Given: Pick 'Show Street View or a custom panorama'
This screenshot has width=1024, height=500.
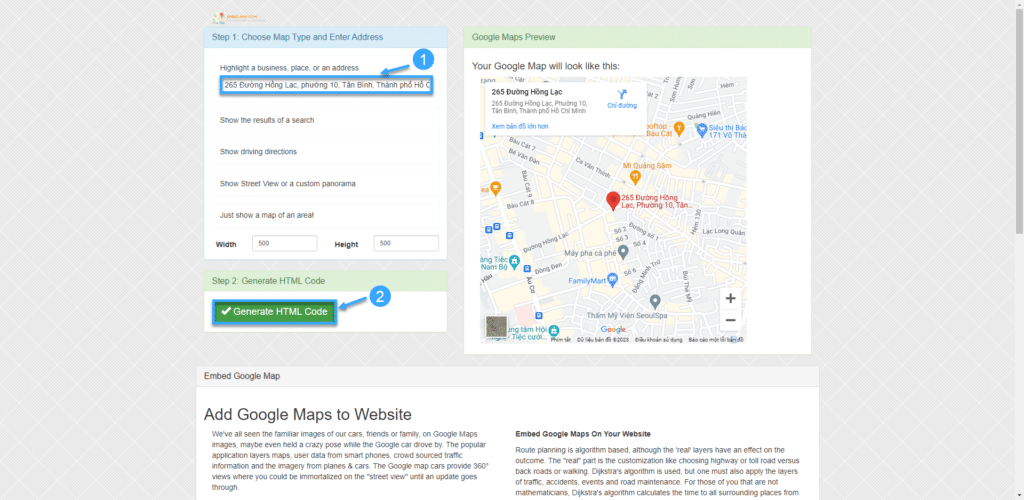Looking at the screenshot, I should (x=288, y=184).
